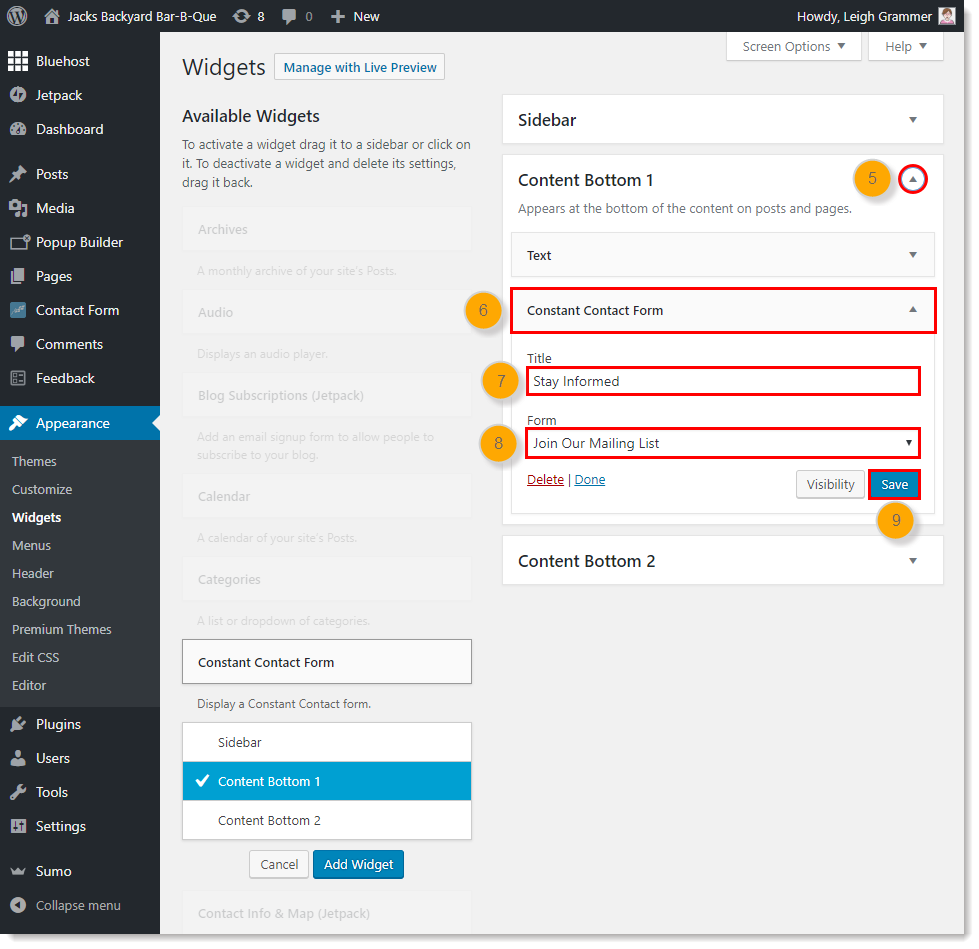Click the Popup Builder icon
This screenshot has height=949, width=979.
pyautogui.click(x=19, y=242)
